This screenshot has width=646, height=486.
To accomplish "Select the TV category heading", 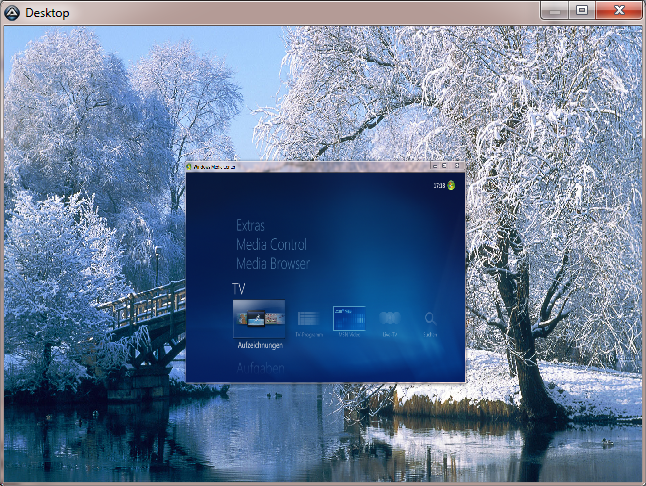I will click(239, 288).
